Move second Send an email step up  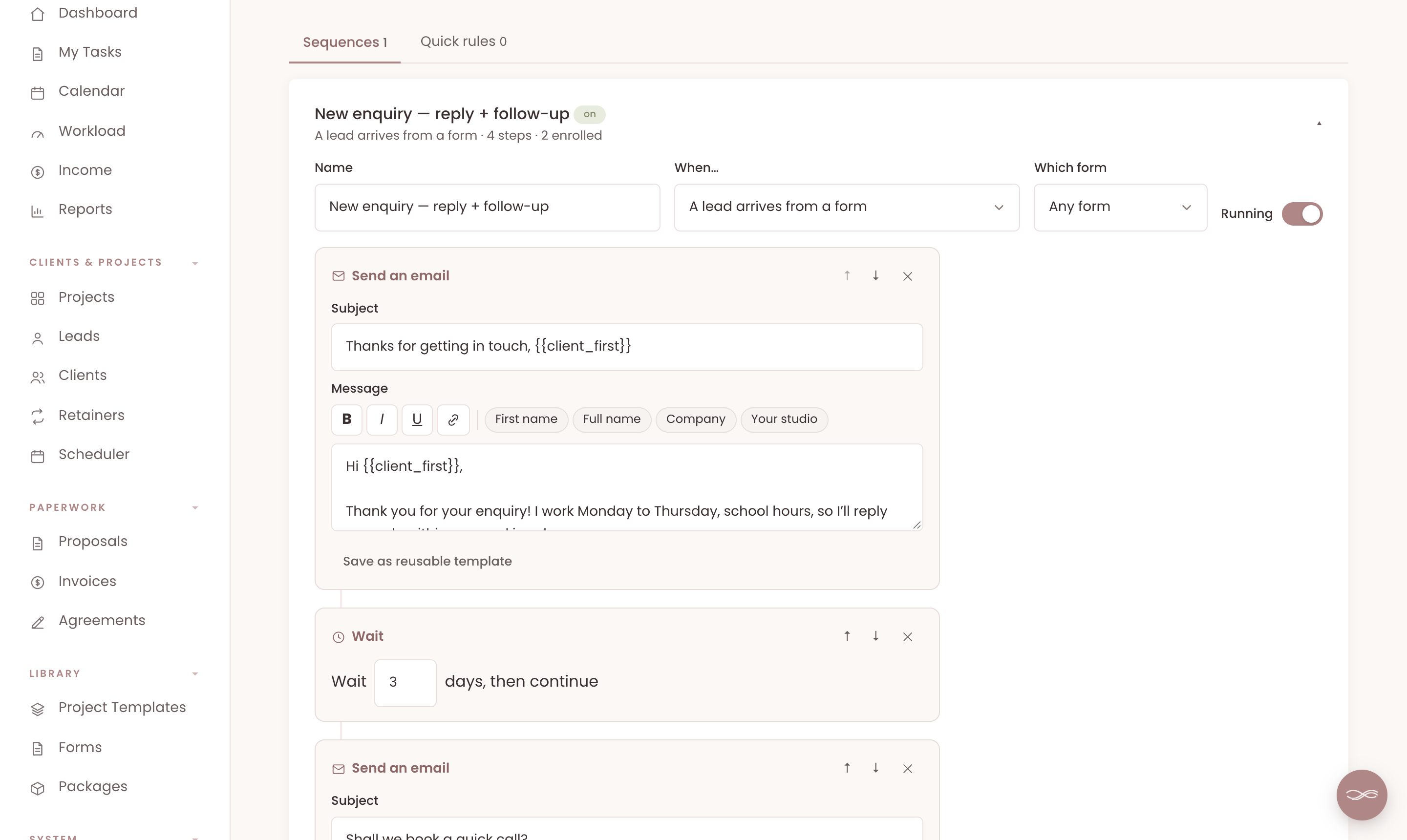(847, 768)
